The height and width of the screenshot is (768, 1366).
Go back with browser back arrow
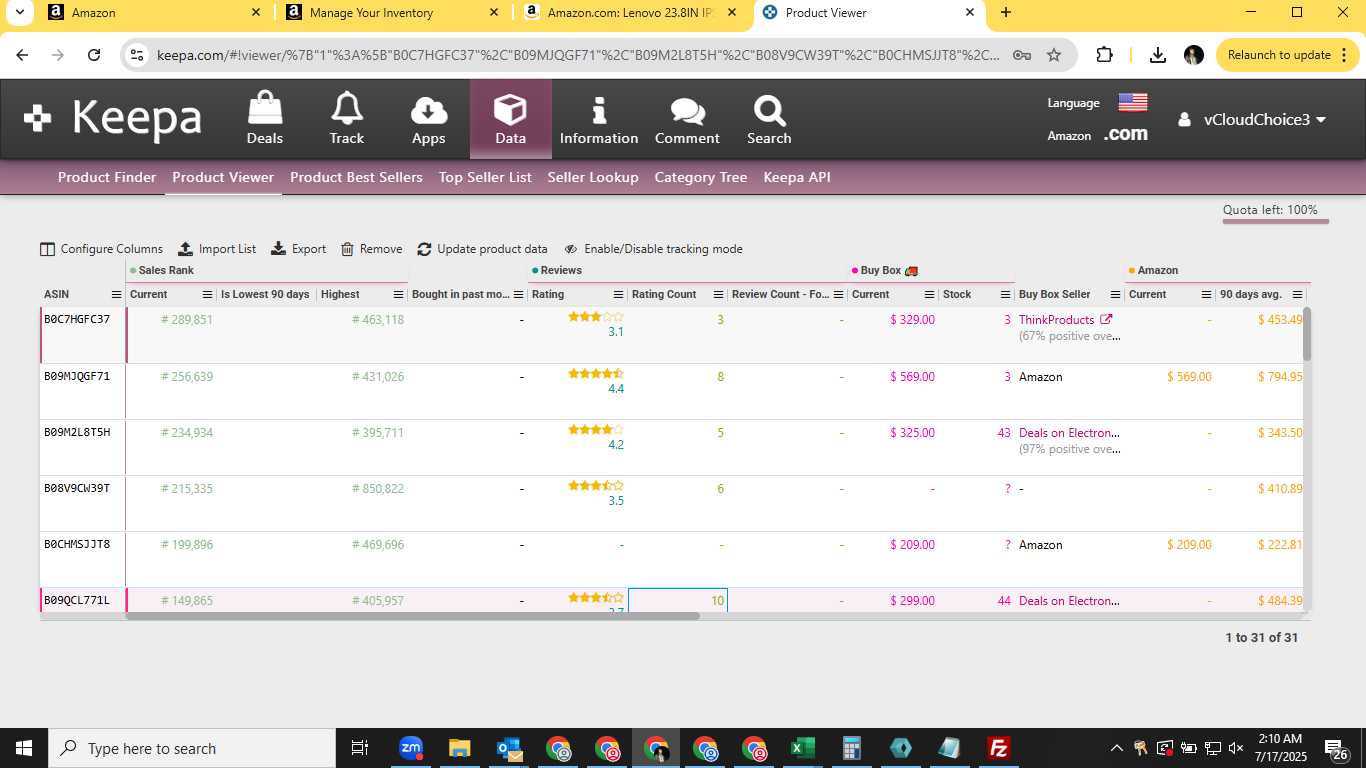tap(22, 55)
